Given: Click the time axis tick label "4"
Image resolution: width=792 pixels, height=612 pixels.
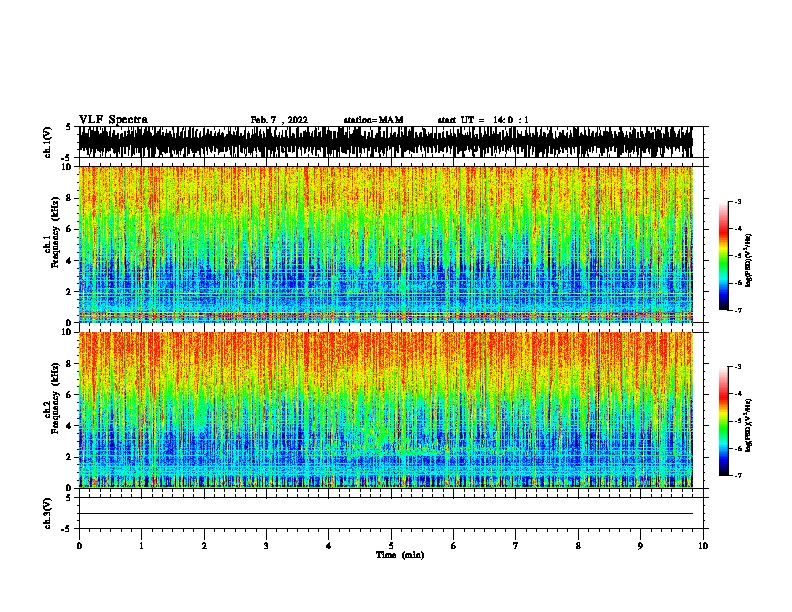Looking at the screenshot, I should (329, 545).
